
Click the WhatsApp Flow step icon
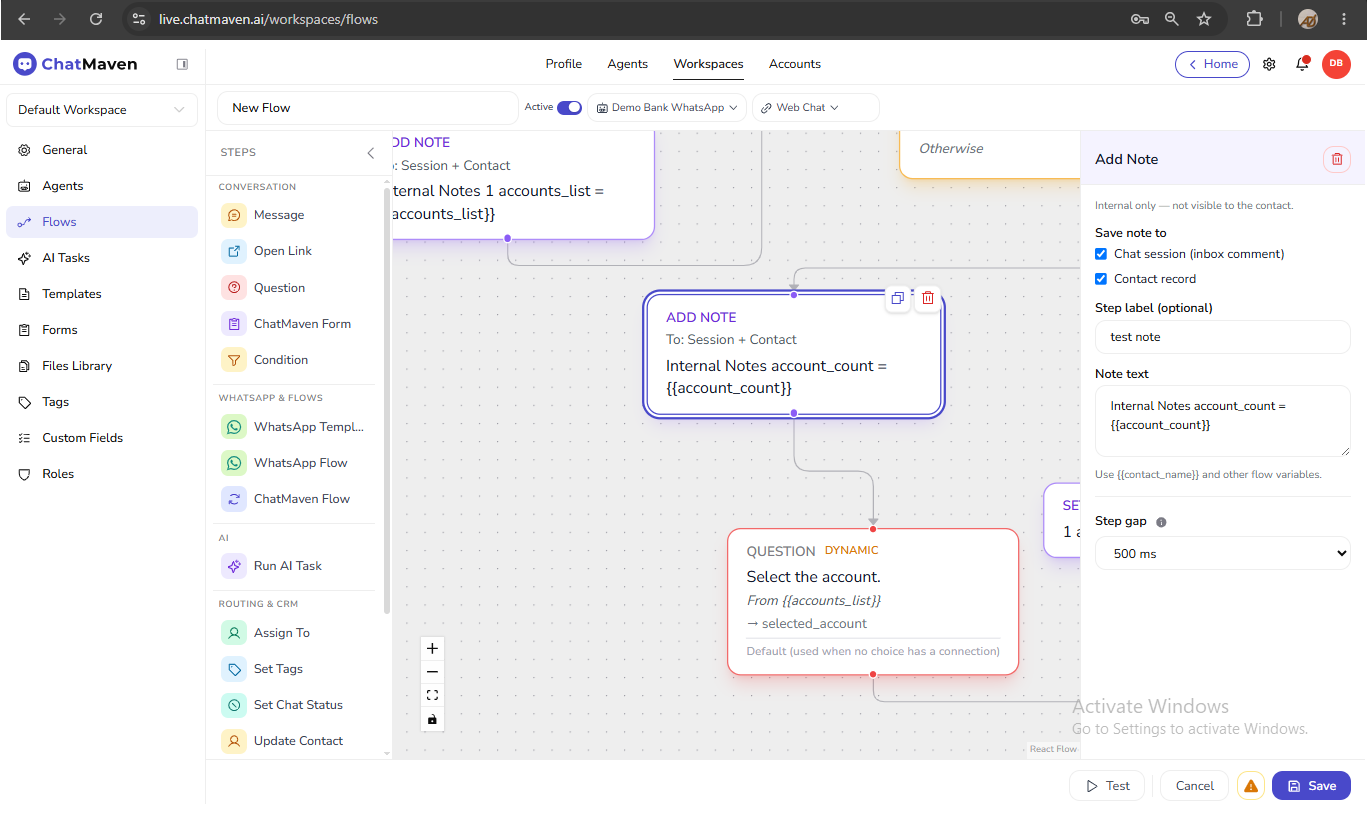point(234,463)
